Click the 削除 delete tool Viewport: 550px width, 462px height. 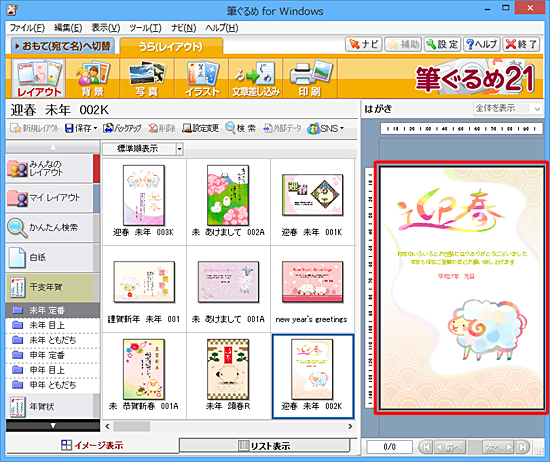click(x=162, y=128)
